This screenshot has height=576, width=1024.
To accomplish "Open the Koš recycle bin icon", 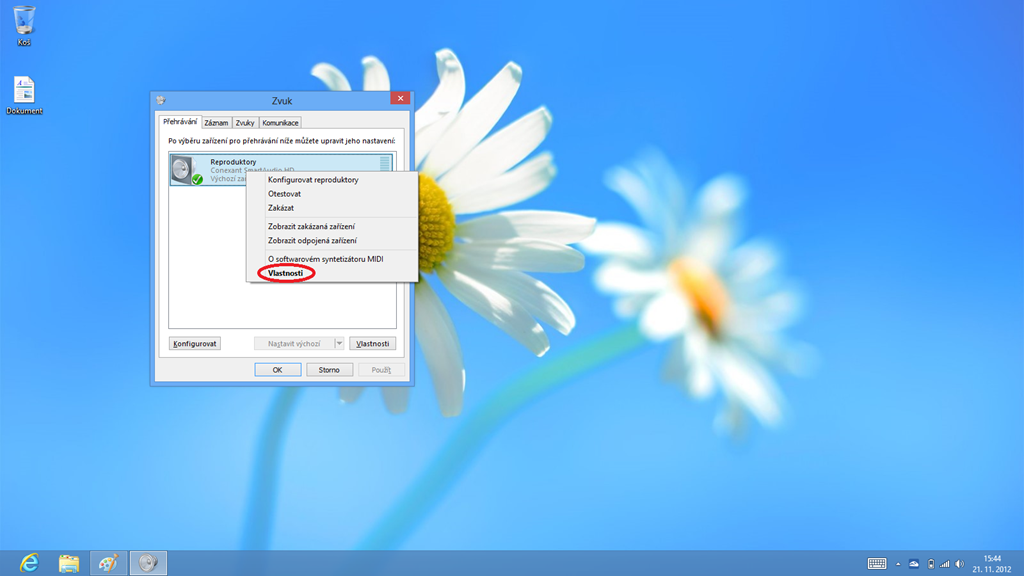I will pyautogui.click(x=24, y=22).
